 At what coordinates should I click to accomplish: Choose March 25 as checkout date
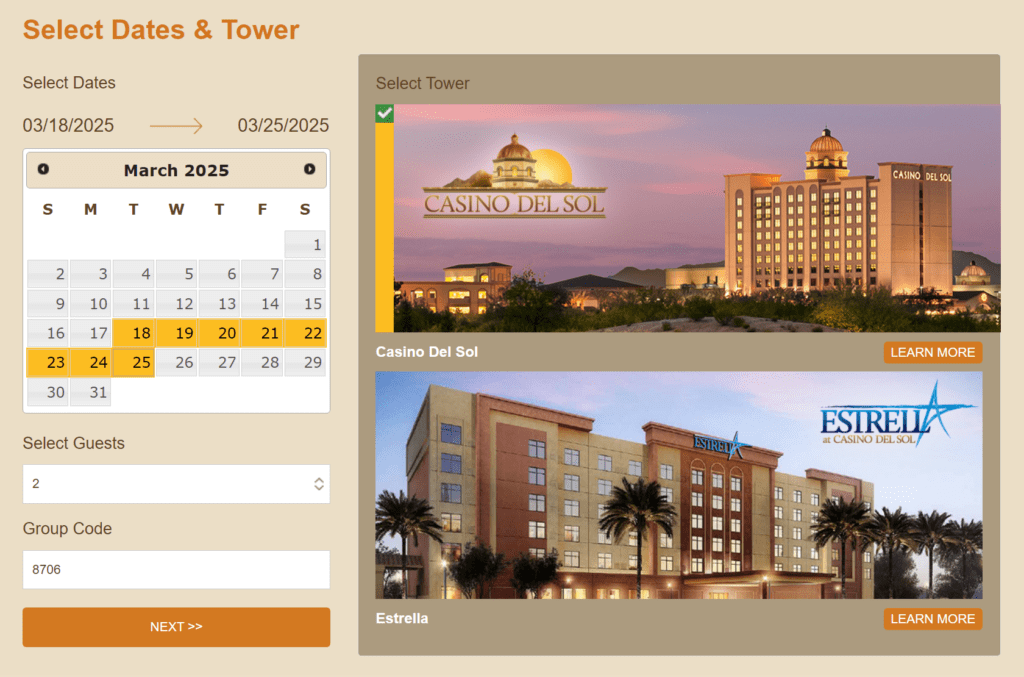tap(133, 363)
